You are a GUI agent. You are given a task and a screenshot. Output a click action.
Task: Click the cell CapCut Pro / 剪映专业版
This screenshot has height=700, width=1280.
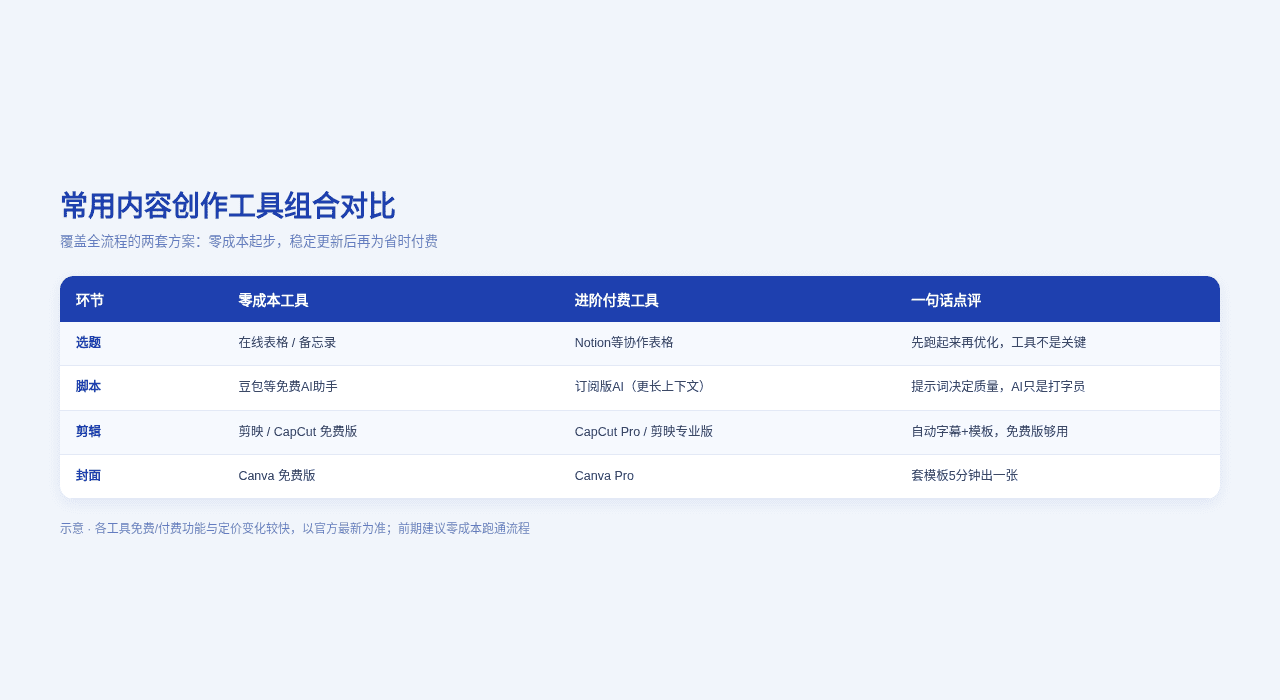[x=644, y=431]
